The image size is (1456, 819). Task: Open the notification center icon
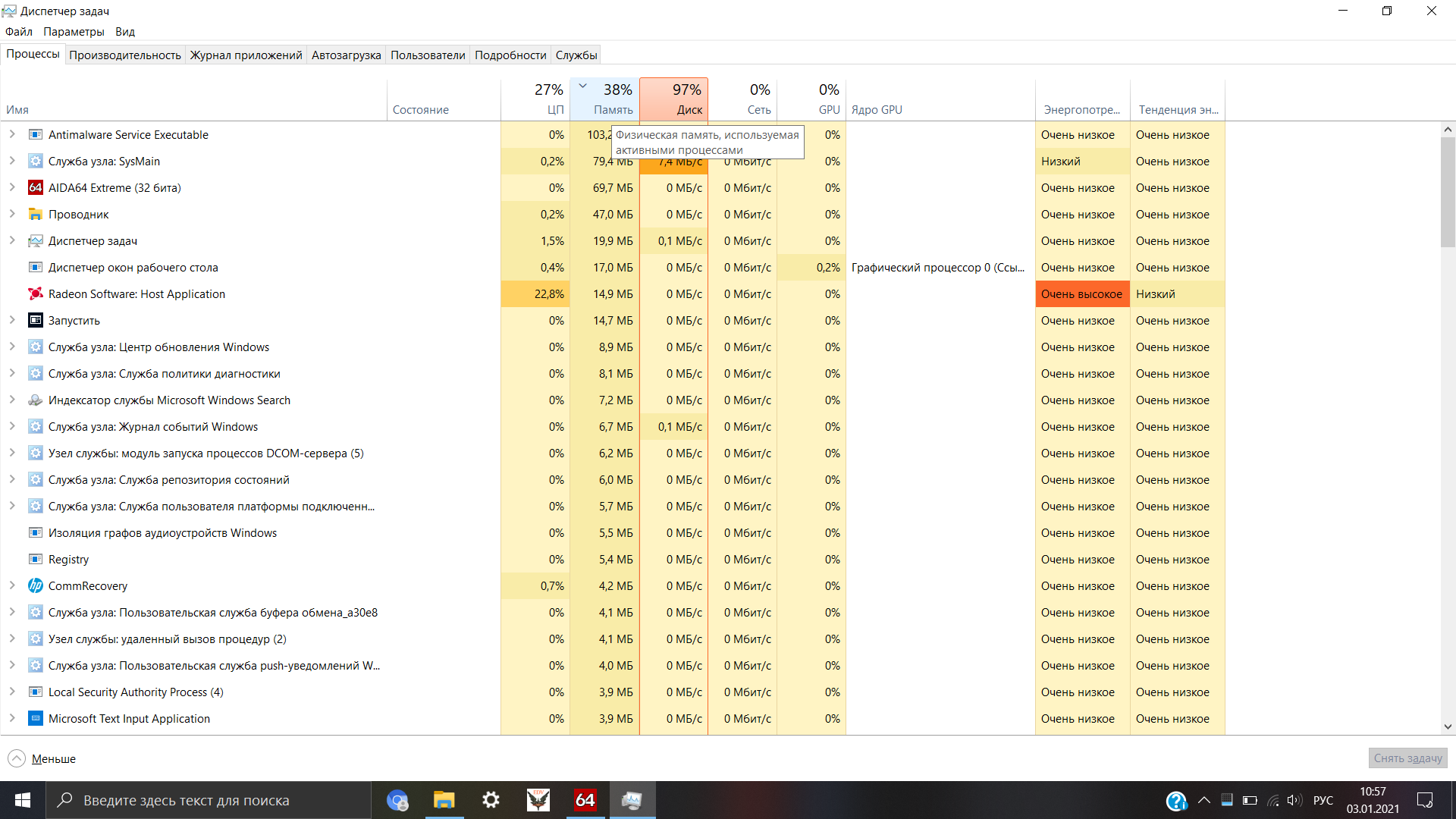(1425, 800)
